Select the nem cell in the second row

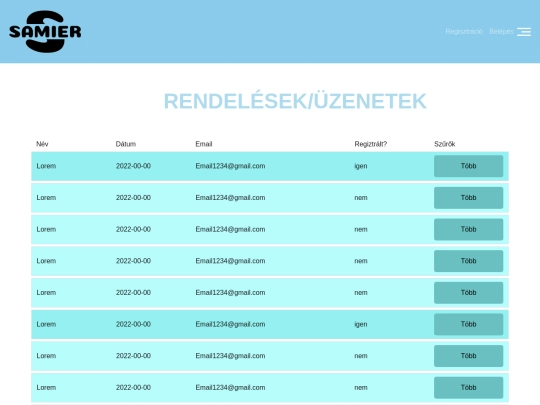361,198
